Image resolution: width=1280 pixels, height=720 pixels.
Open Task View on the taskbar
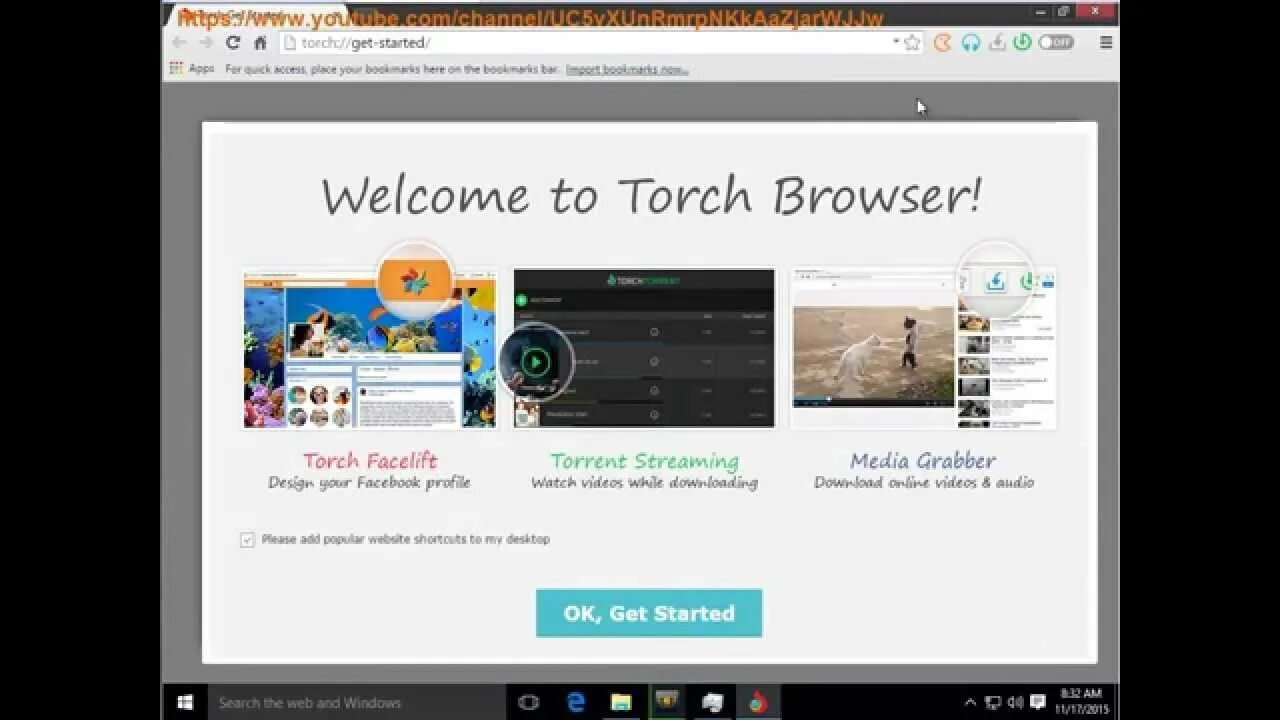(x=529, y=702)
